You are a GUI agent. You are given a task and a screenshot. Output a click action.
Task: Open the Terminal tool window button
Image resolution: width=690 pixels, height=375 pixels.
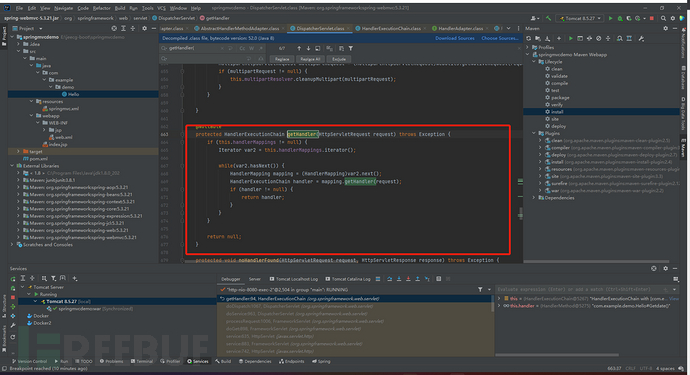(143, 361)
